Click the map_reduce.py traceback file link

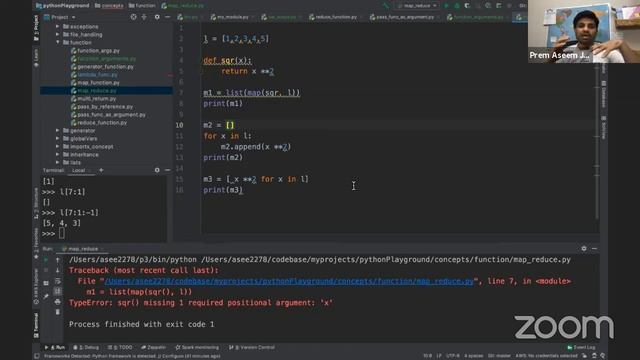pyautogui.click(x=289, y=281)
